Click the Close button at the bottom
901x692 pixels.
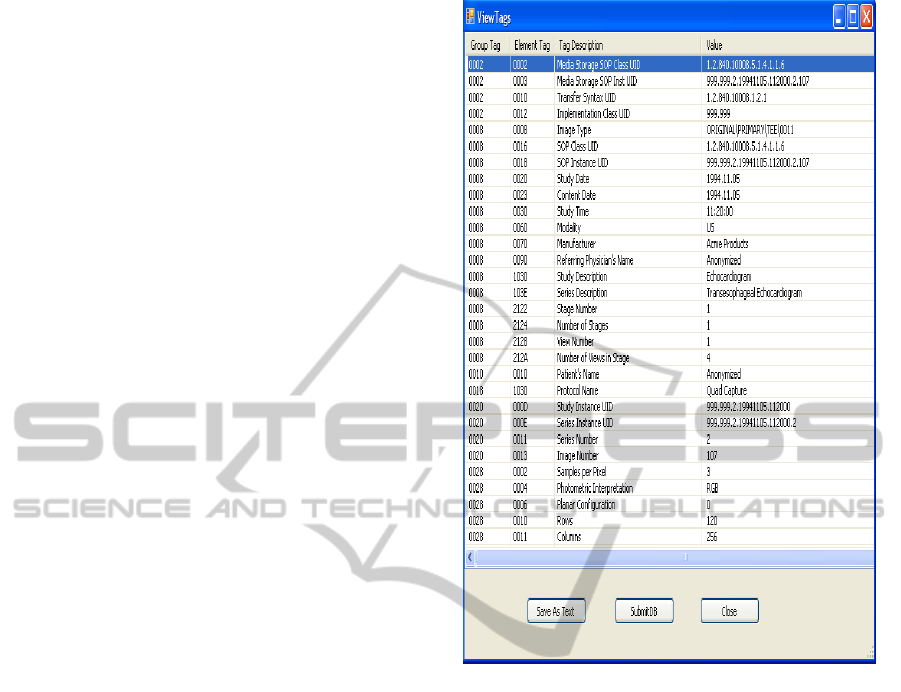point(729,611)
